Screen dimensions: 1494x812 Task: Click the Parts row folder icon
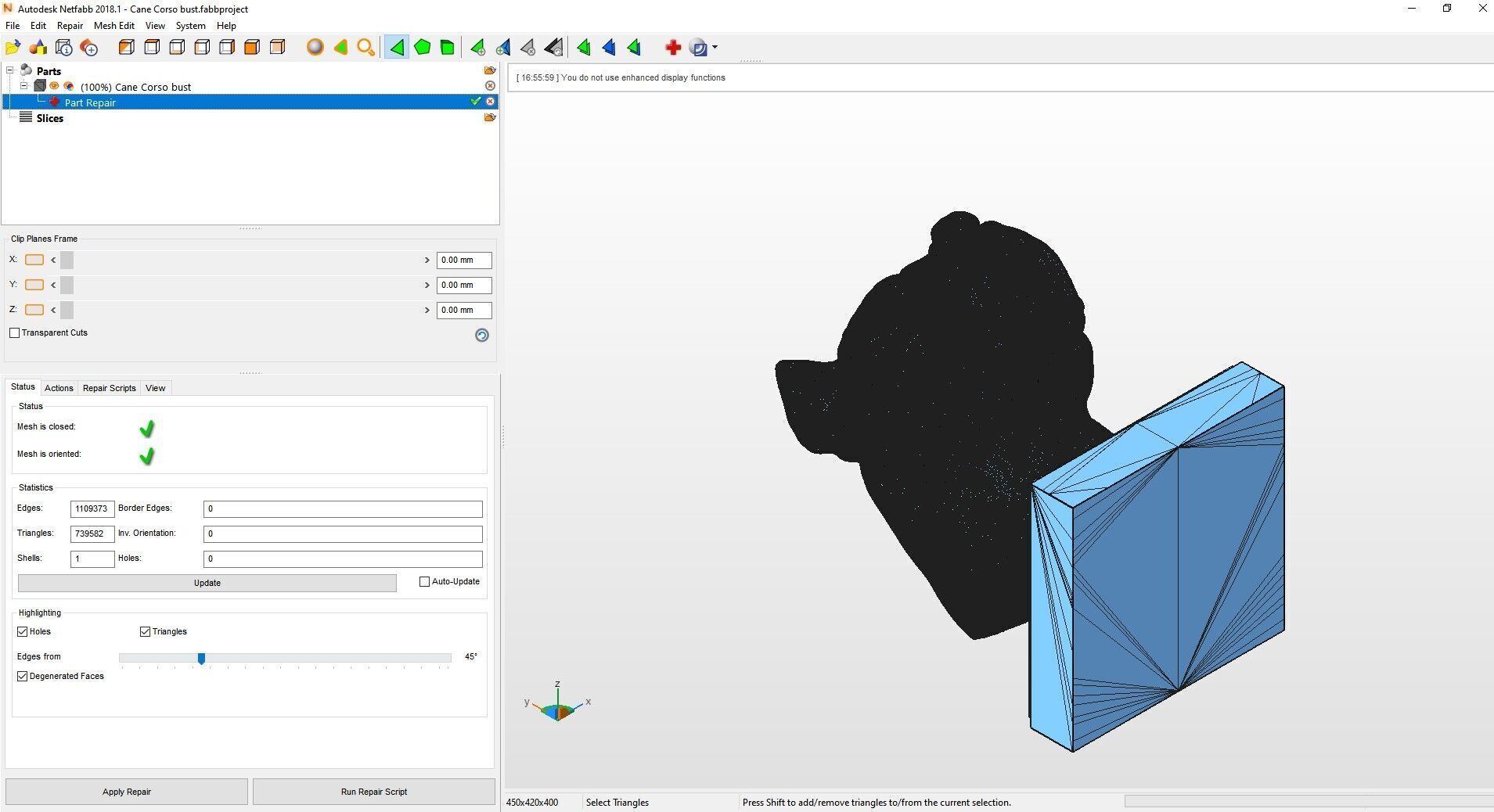point(490,70)
